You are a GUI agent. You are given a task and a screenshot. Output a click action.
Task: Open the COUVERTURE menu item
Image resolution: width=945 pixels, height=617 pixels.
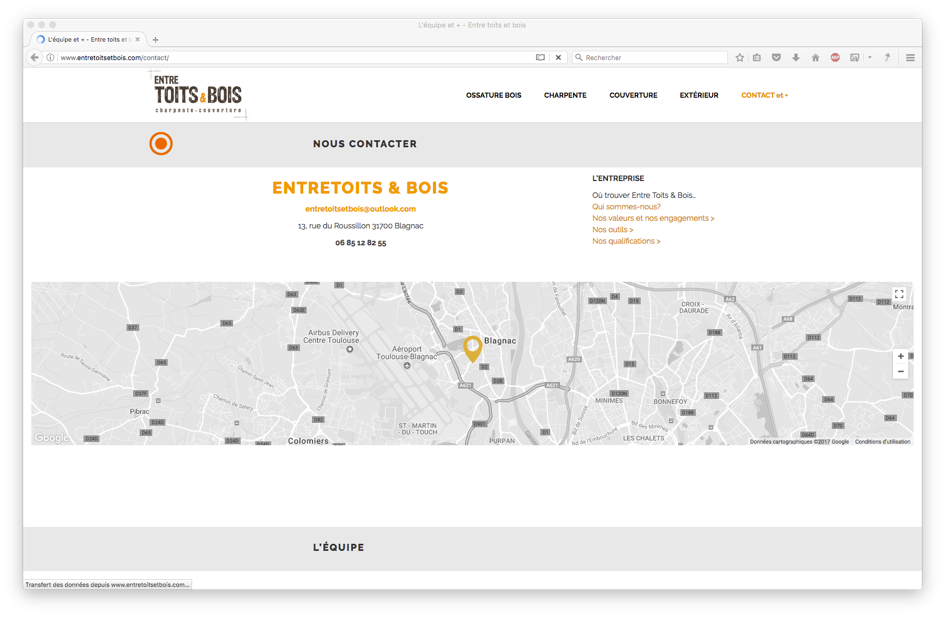coord(633,95)
